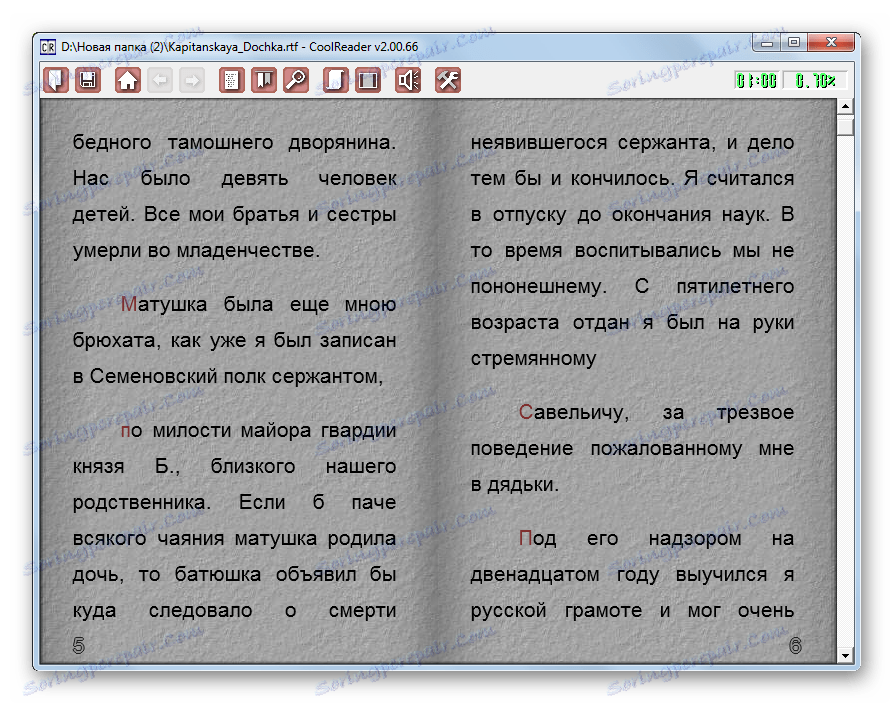Screen dimensions: 894x704
Task: Click the word "неявившегося" at the top right page
Action: point(539,143)
